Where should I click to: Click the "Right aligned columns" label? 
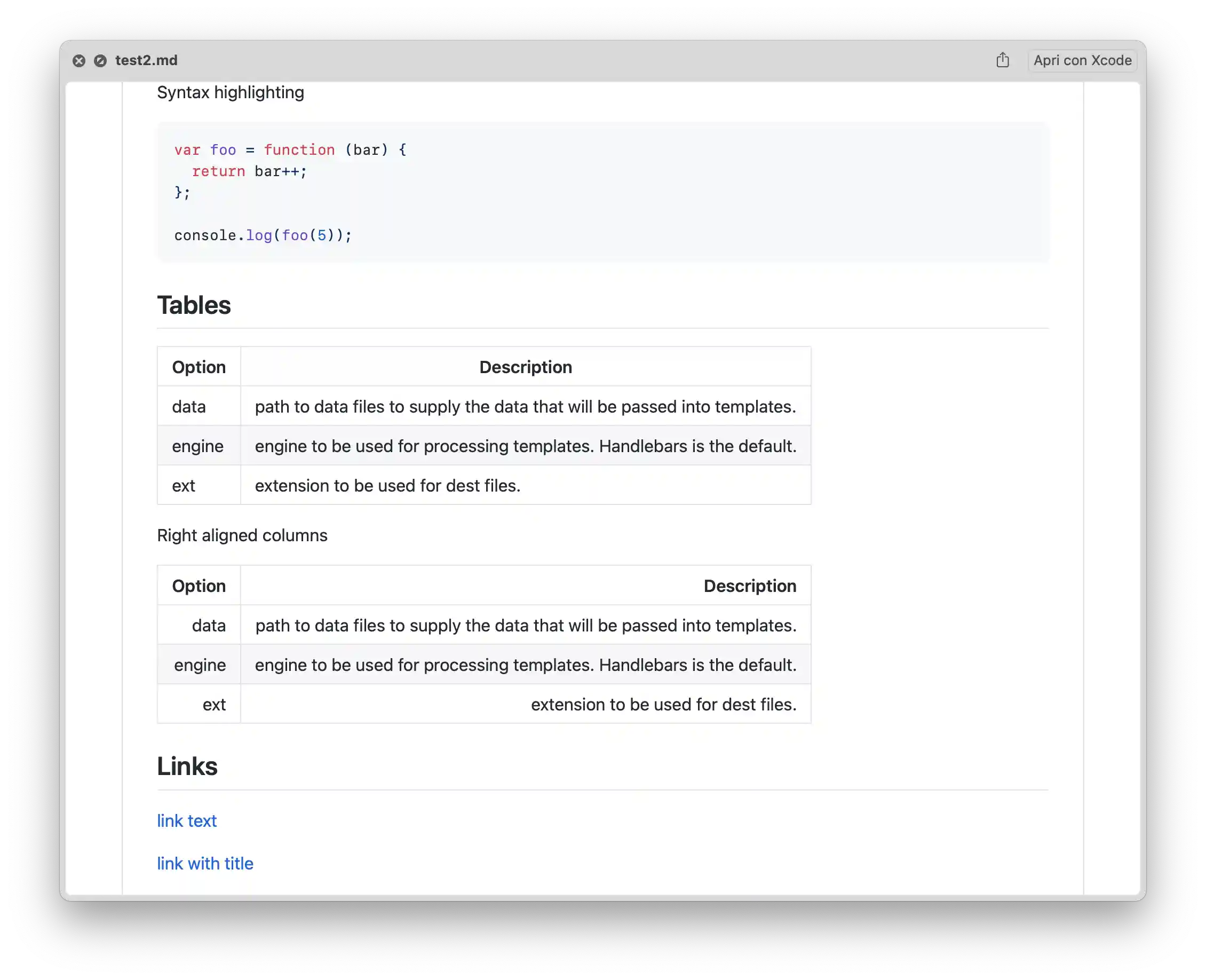pos(242,535)
